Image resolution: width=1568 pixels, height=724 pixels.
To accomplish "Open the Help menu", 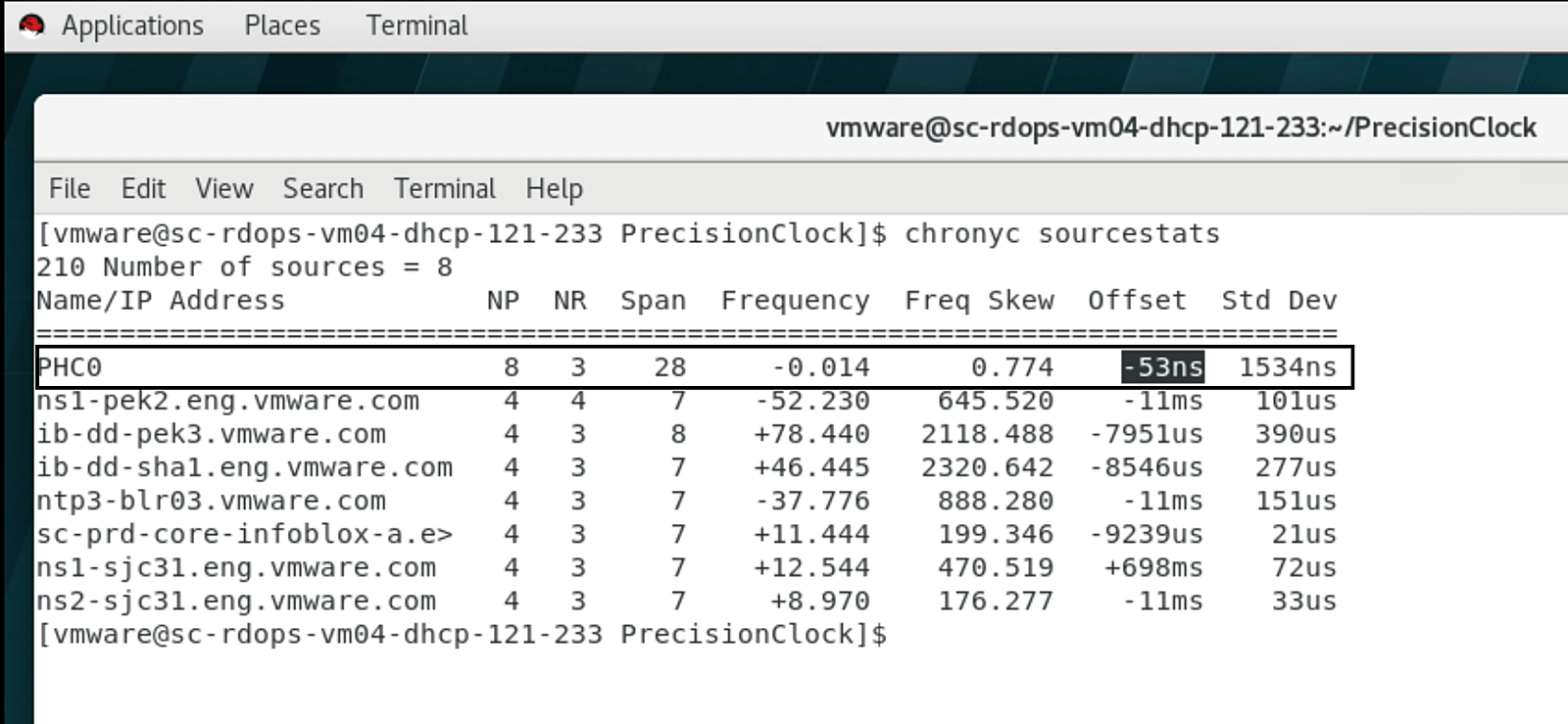I will coord(554,188).
